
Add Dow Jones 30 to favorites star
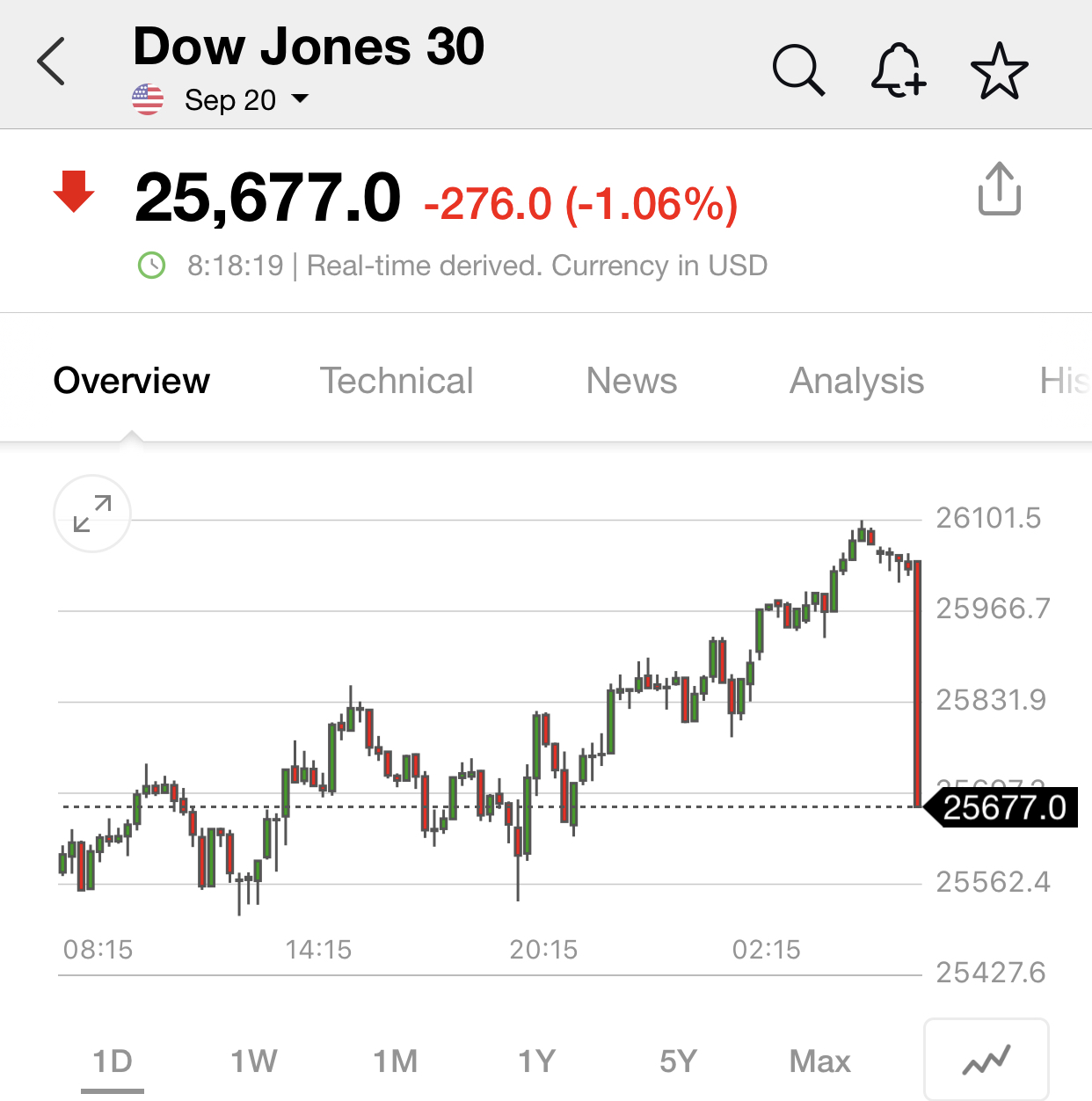point(999,70)
